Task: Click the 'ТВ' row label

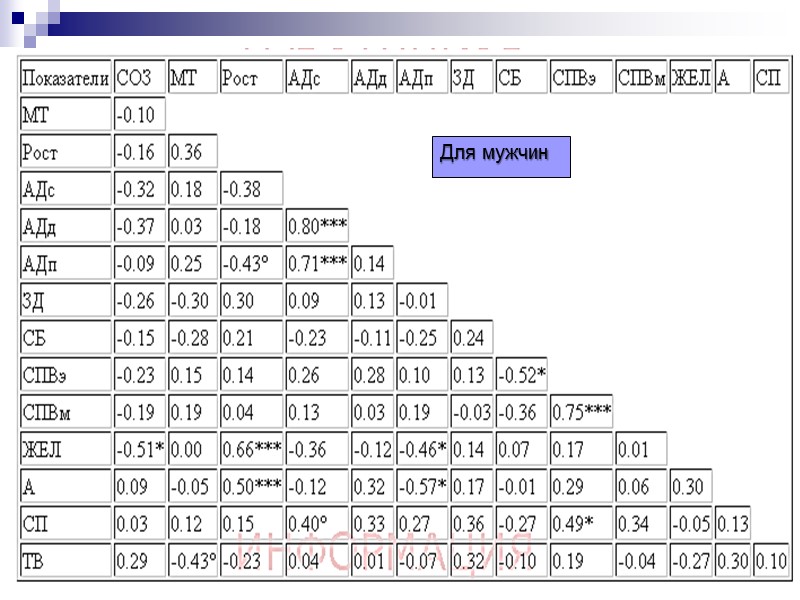Action: (x=65, y=561)
